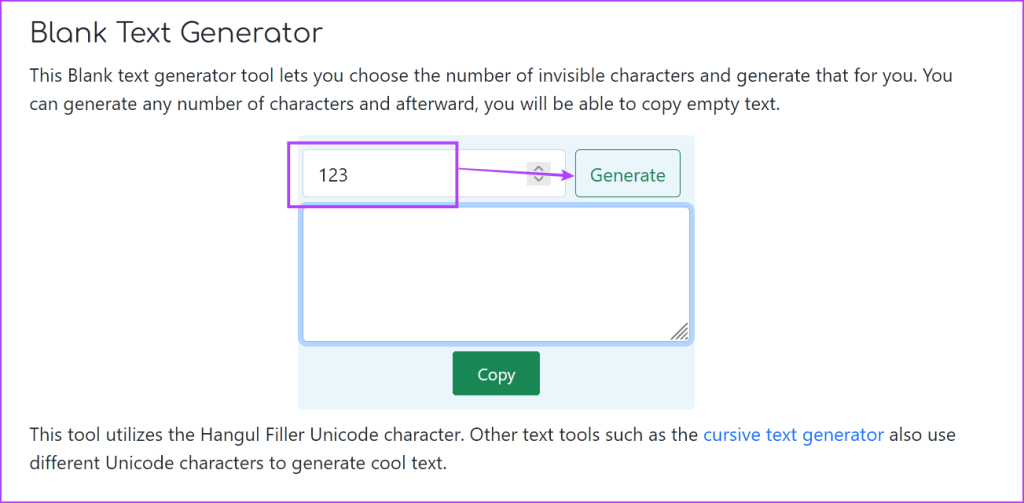Viewport: 1024px width, 503px height.
Task: Open the cursive text generator link
Action: point(793,435)
